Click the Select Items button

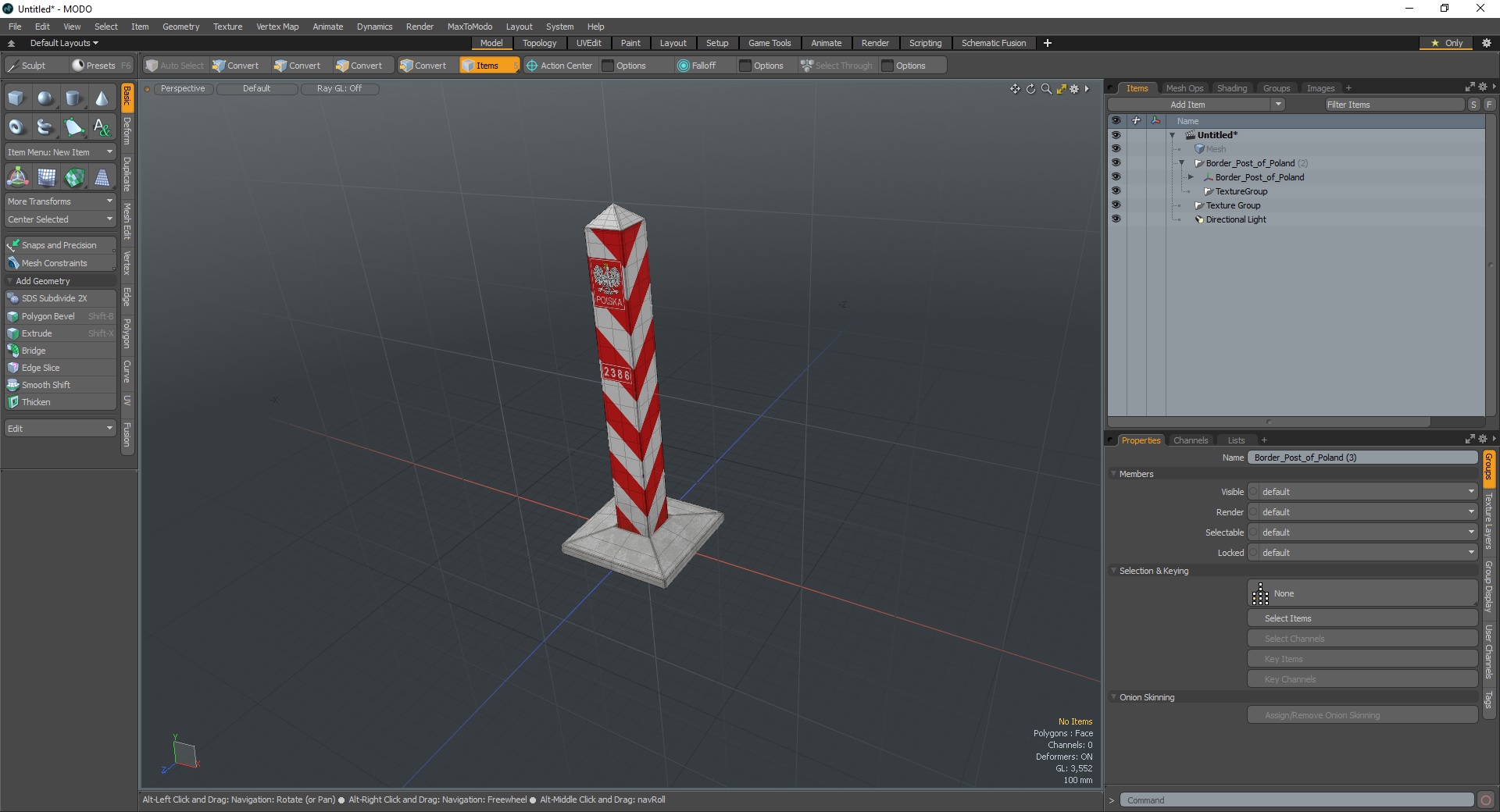(x=1362, y=618)
